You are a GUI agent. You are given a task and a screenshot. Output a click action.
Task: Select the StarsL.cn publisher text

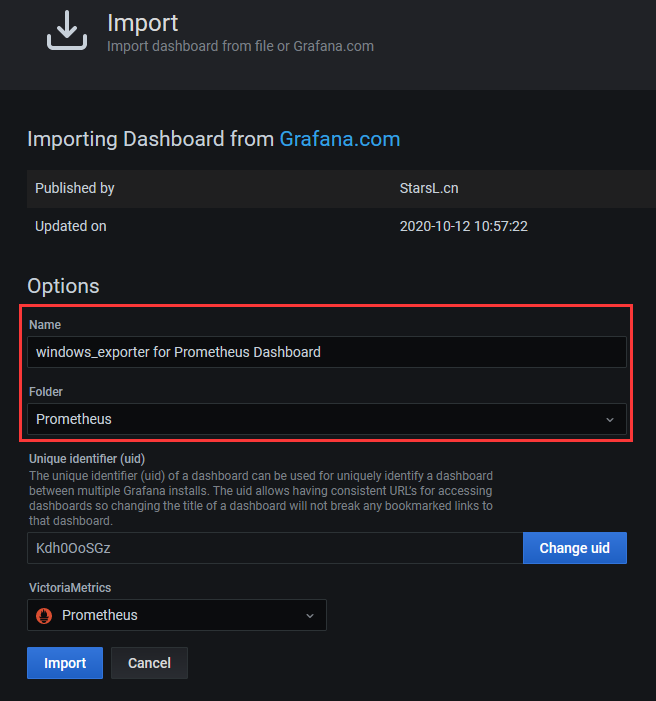click(429, 188)
